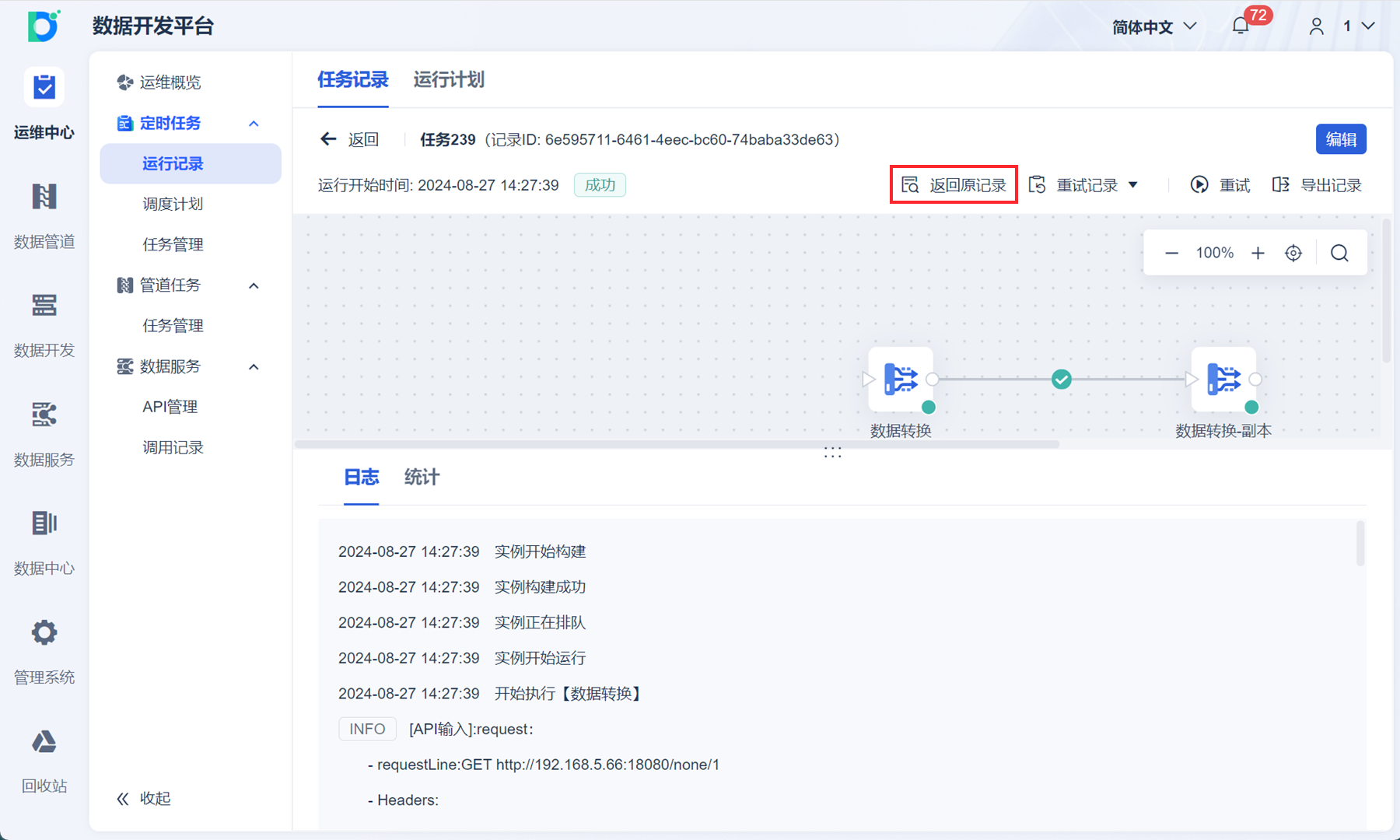The height and width of the screenshot is (840, 1400).
Task: Click the user account icon
Action: pyautogui.click(x=1317, y=26)
